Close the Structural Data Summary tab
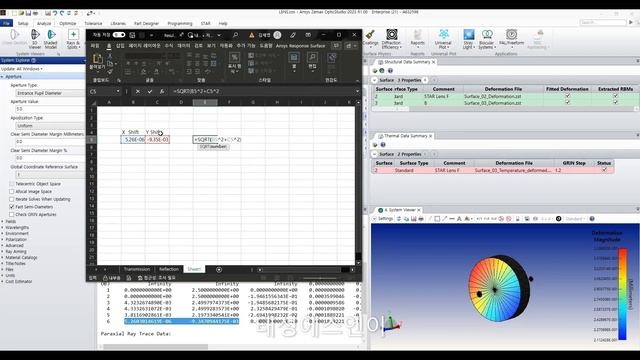Image resolution: width=640 pixels, height=360 pixels. point(433,62)
